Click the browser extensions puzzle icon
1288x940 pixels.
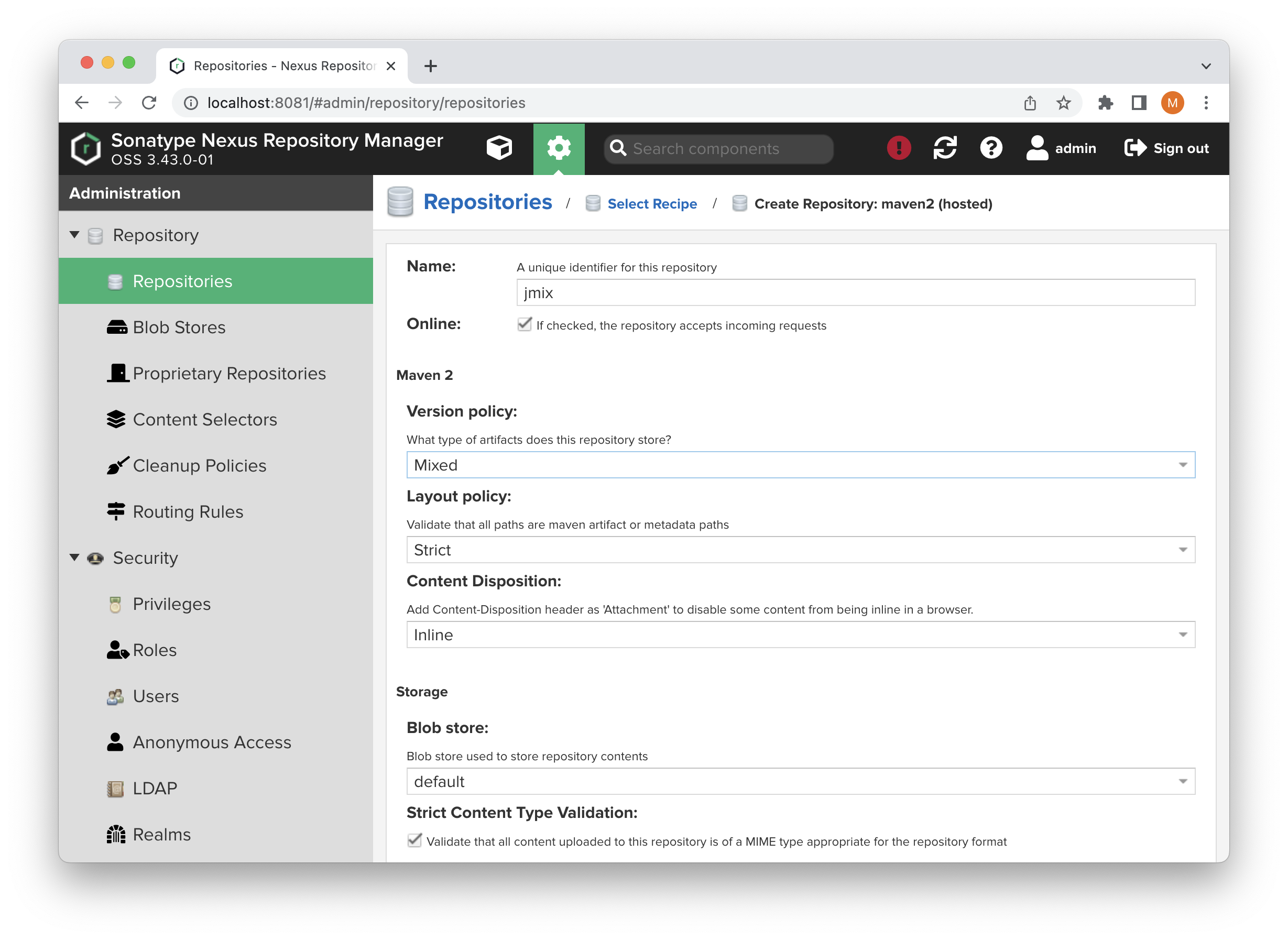click(1105, 103)
